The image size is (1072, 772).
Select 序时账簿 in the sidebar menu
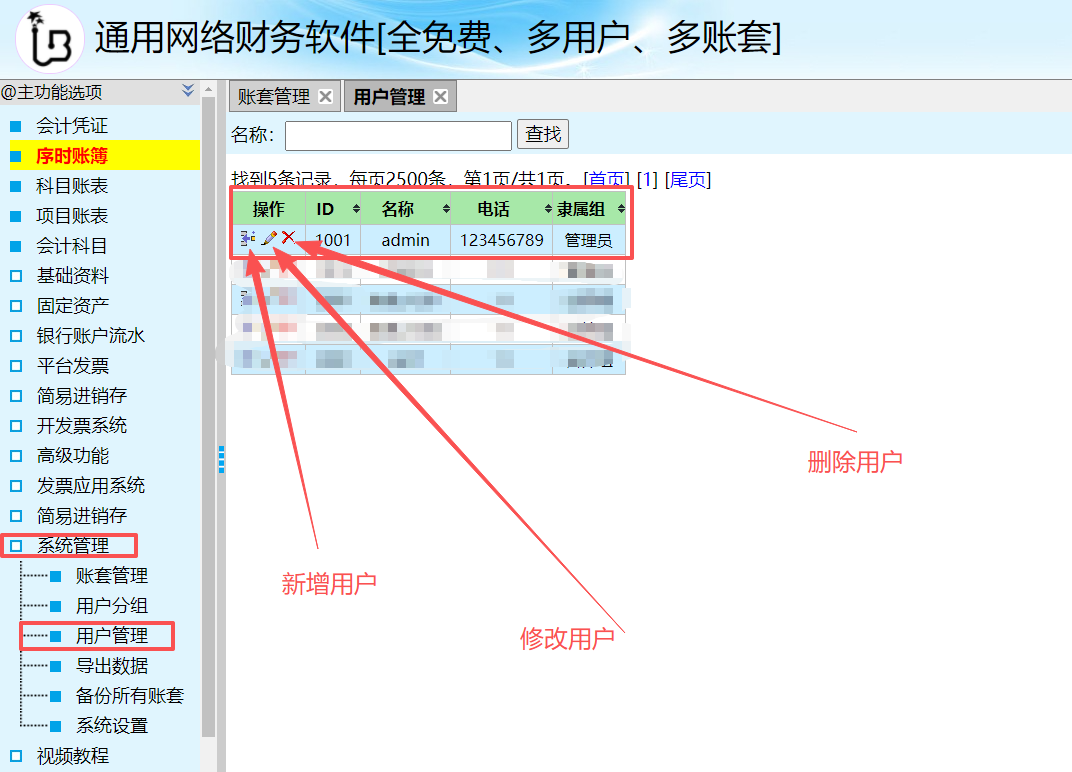tap(72, 156)
